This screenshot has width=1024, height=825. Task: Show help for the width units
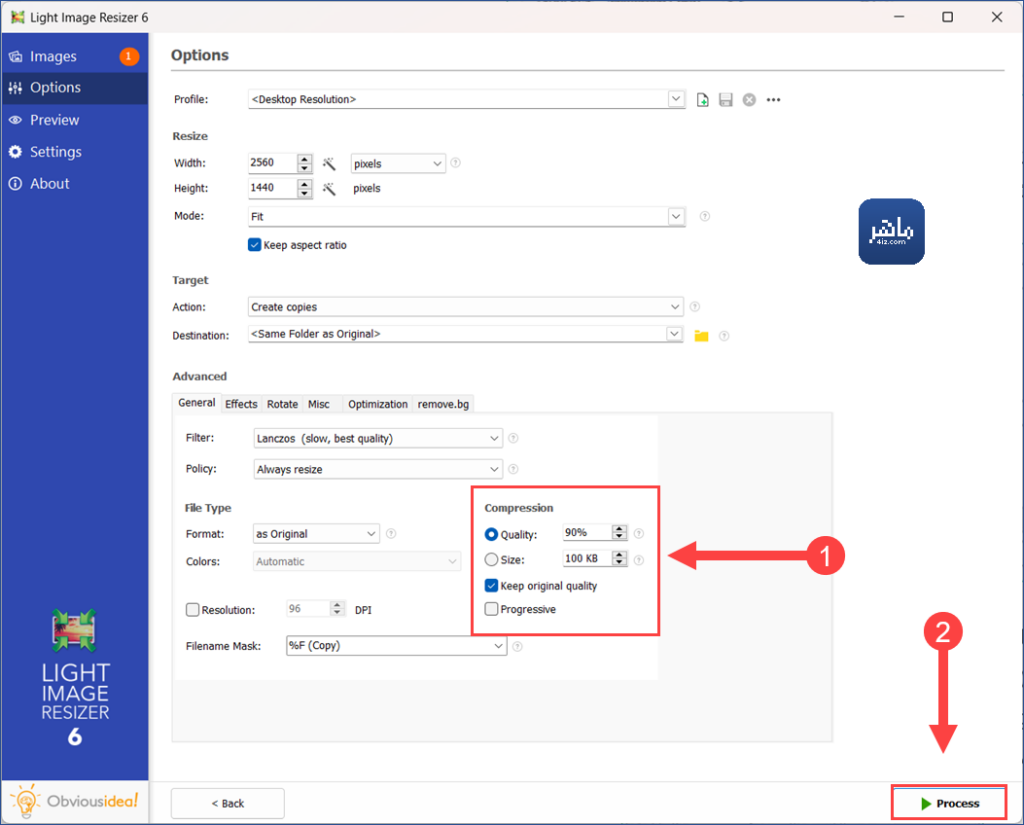click(x=455, y=163)
